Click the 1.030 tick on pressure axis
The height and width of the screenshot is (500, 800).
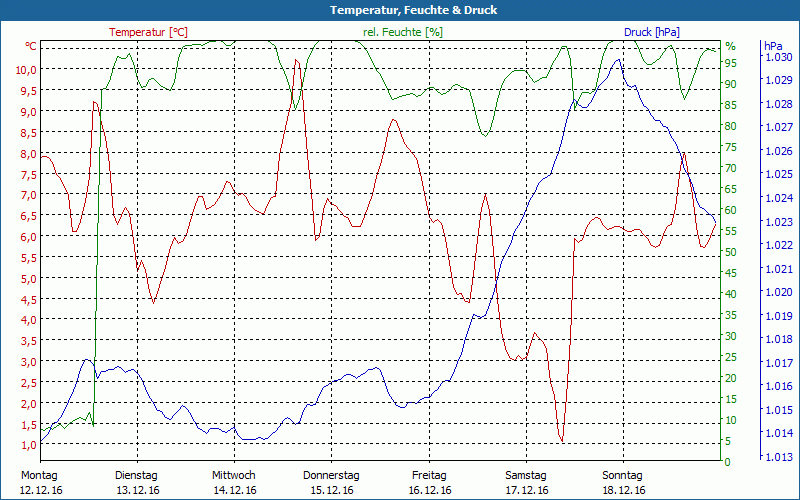coord(777,57)
